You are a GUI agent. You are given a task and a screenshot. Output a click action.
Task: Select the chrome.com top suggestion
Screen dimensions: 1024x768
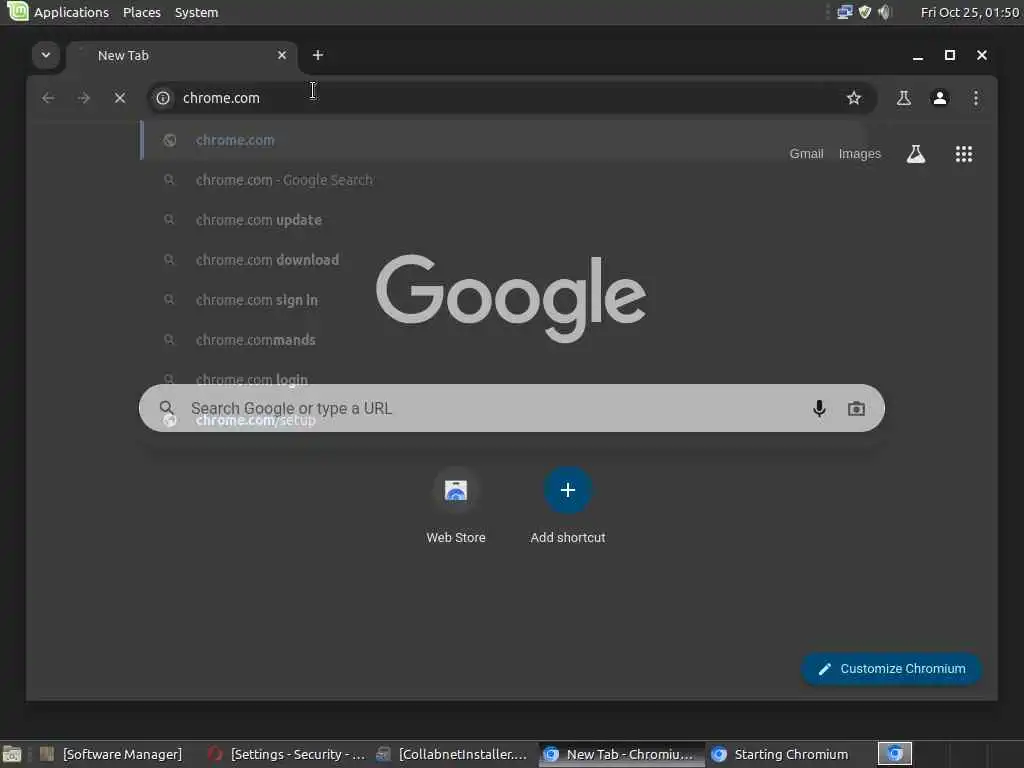coord(503,140)
